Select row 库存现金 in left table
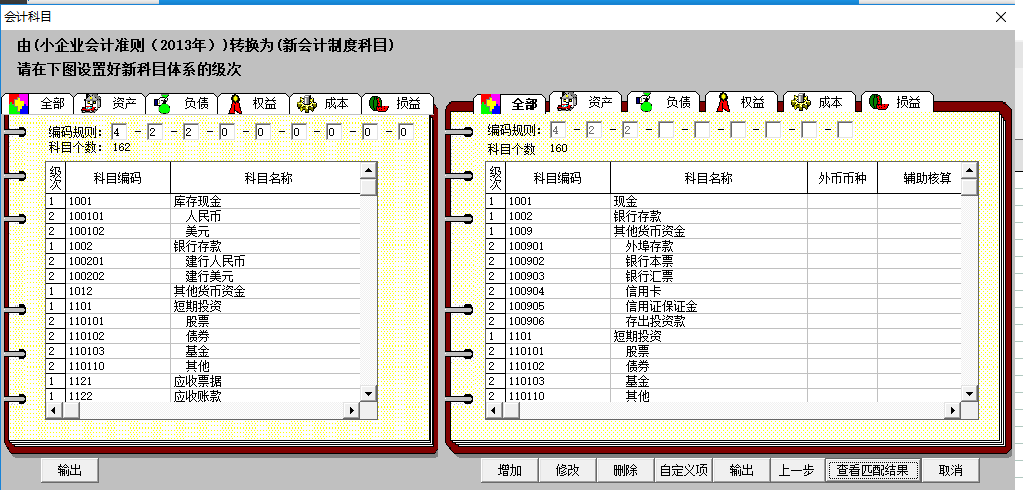 click(203, 202)
